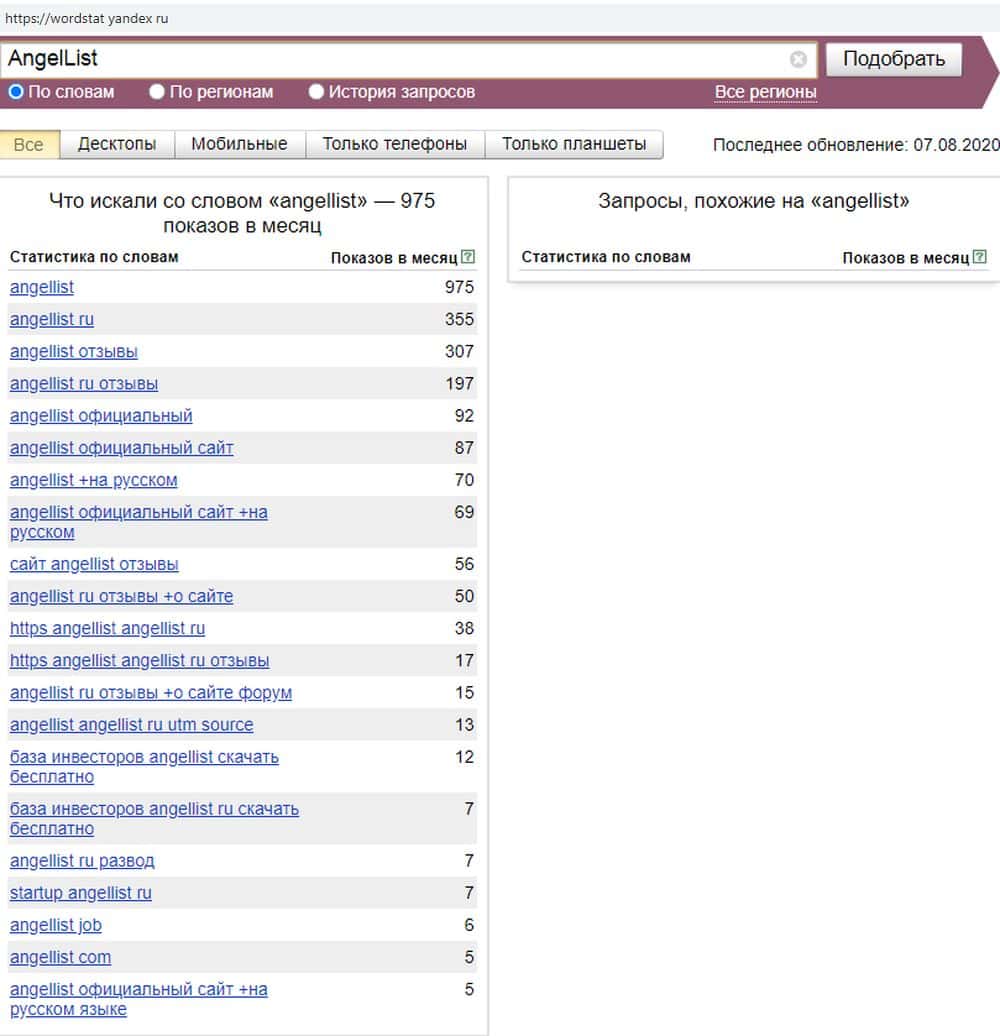Open 'angellist angellist ru utm source' link

pyautogui.click(x=131, y=725)
